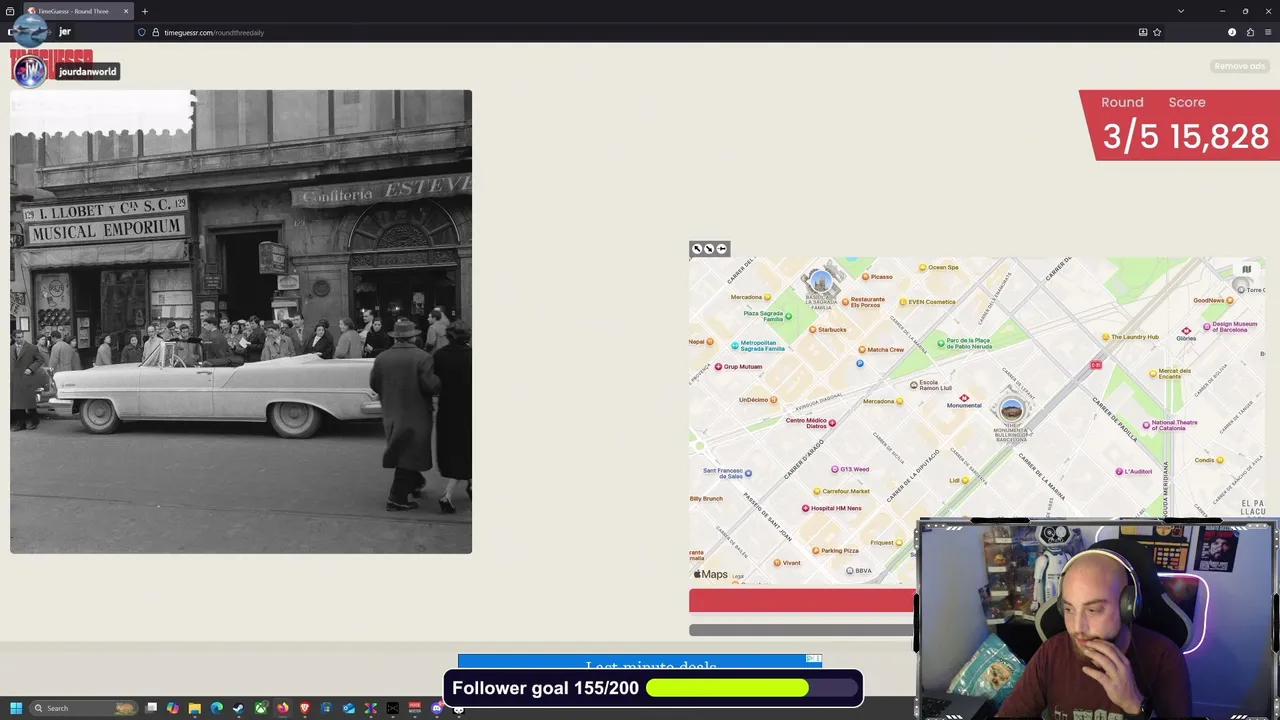Viewport: 1280px width, 720px height.
Task: Click the Escola Ramon Llull marker
Action: (x=913, y=385)
